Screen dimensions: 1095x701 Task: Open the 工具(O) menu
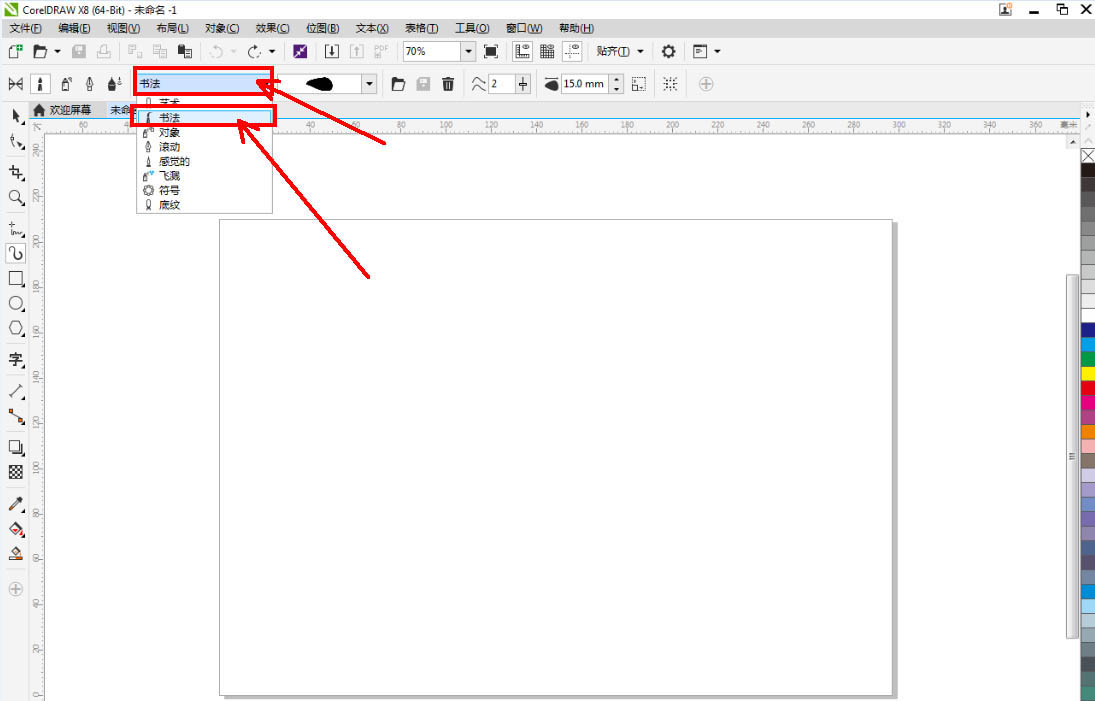(472, 28)
